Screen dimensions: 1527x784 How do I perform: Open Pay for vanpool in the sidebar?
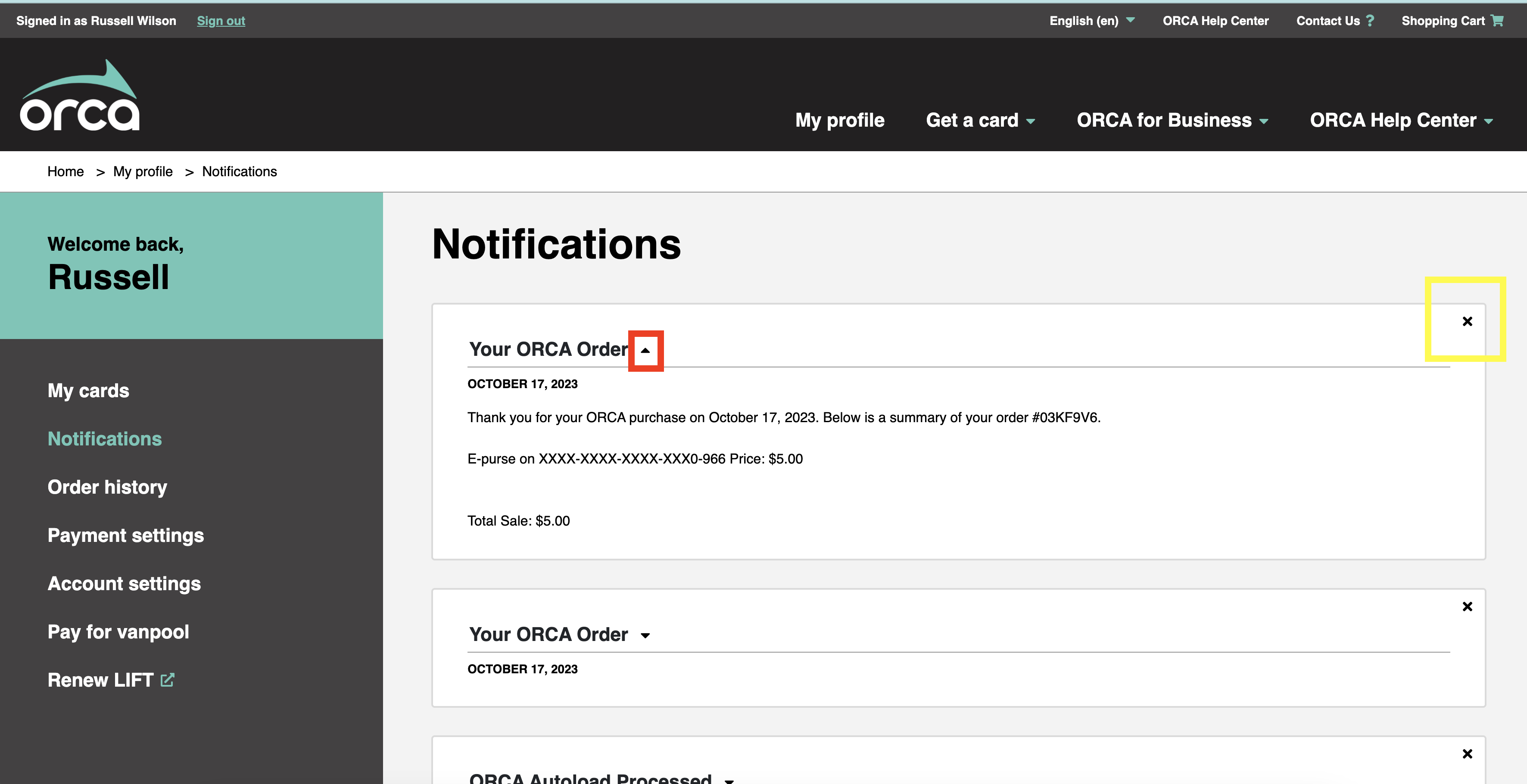pos(118,632)
